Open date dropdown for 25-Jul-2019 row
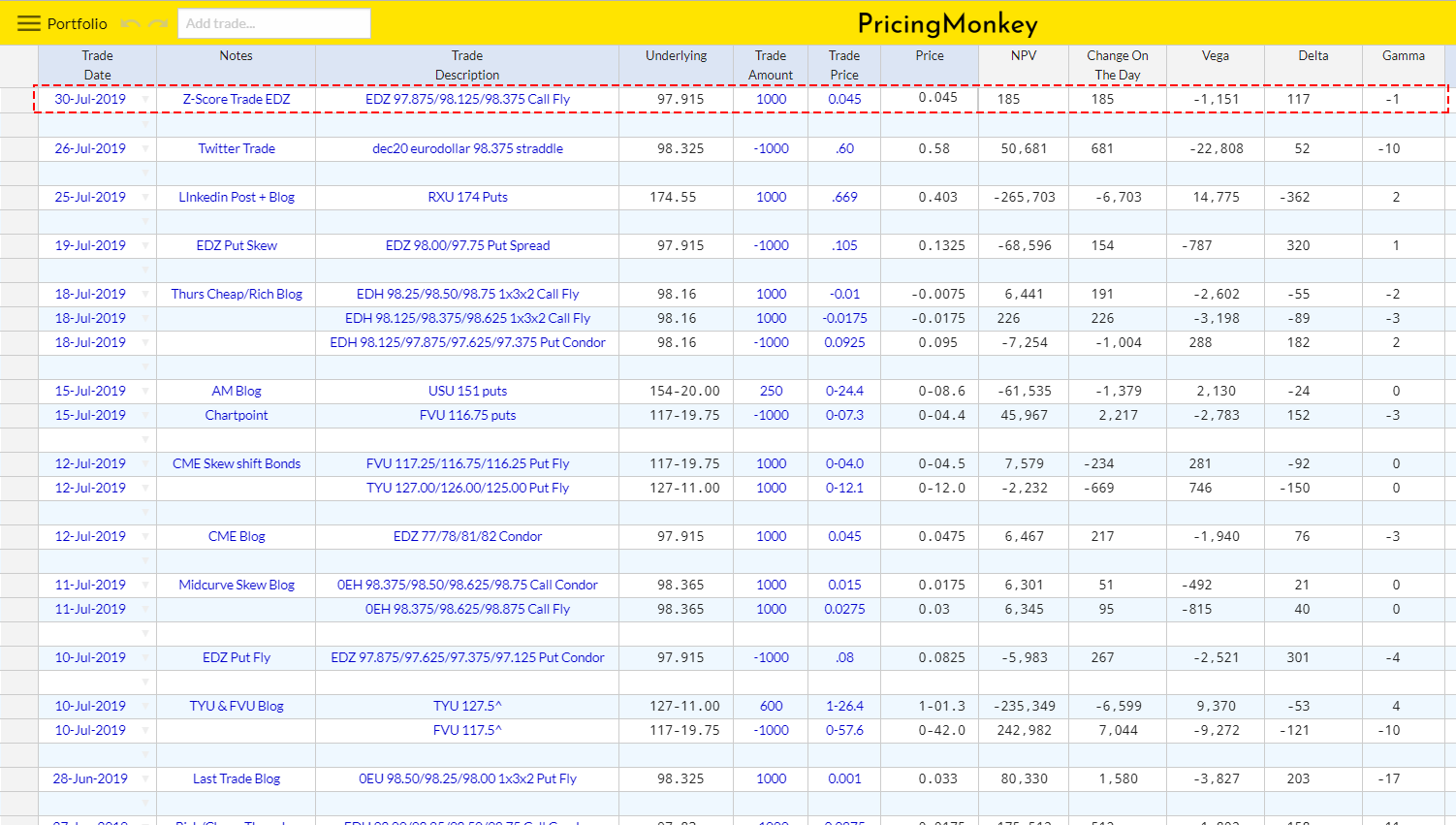Image resolution: width=1456 pixels, height=825 pixels. pyautogui.click(x=145, y=197)
